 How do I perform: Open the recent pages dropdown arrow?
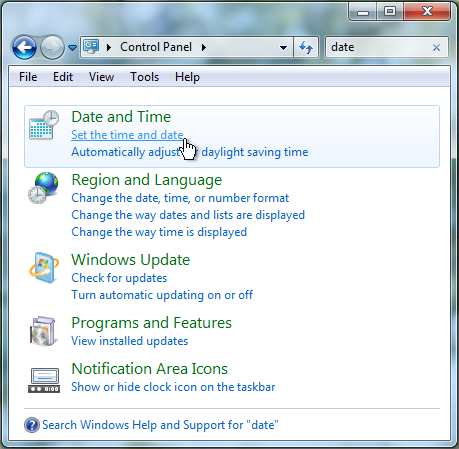point(72,48)
